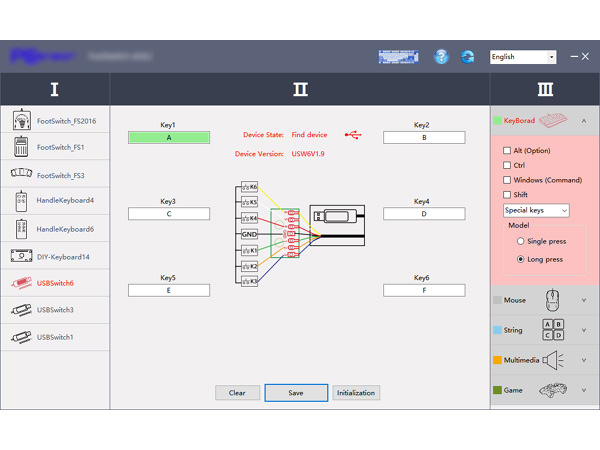Click the Key2 input field

click(423, 138)
